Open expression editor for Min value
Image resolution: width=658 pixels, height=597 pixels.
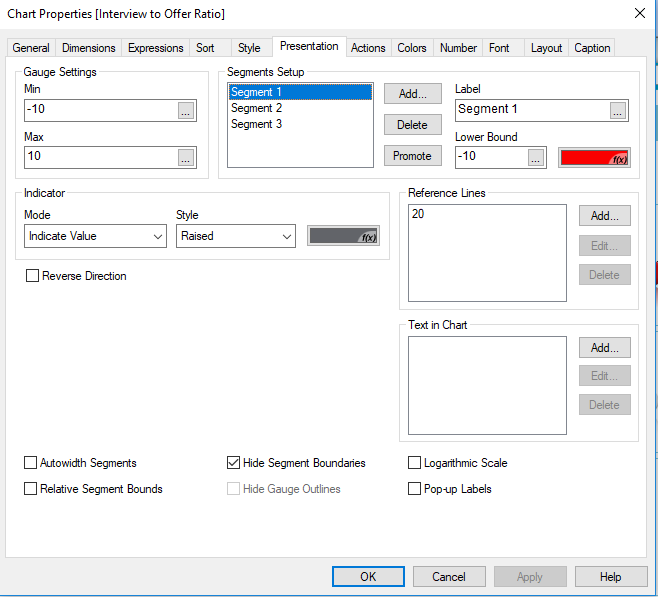click(x=185, y=110)
